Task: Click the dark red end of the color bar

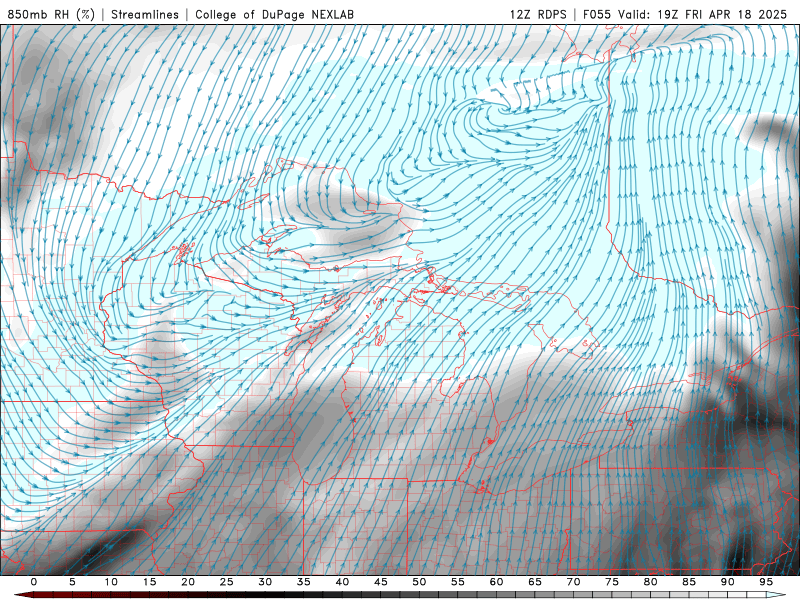Action: (x=23, y=595)
